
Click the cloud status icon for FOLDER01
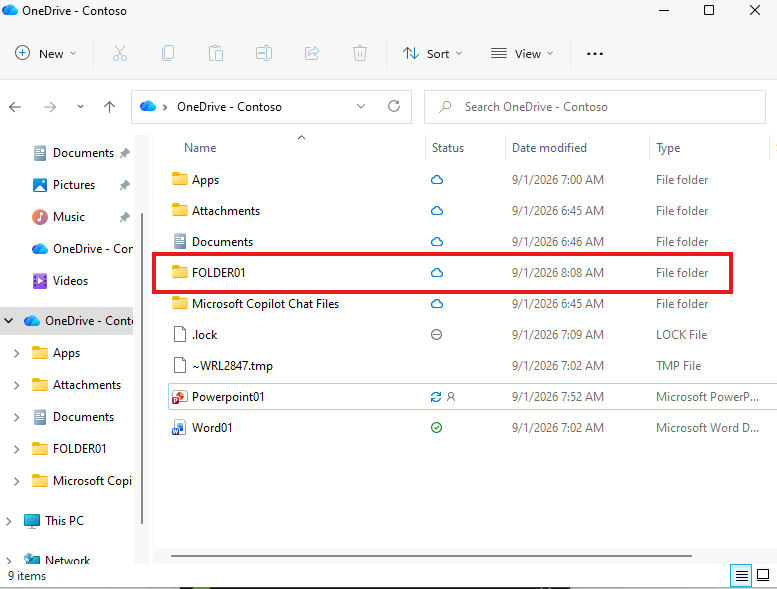[437, 272]
